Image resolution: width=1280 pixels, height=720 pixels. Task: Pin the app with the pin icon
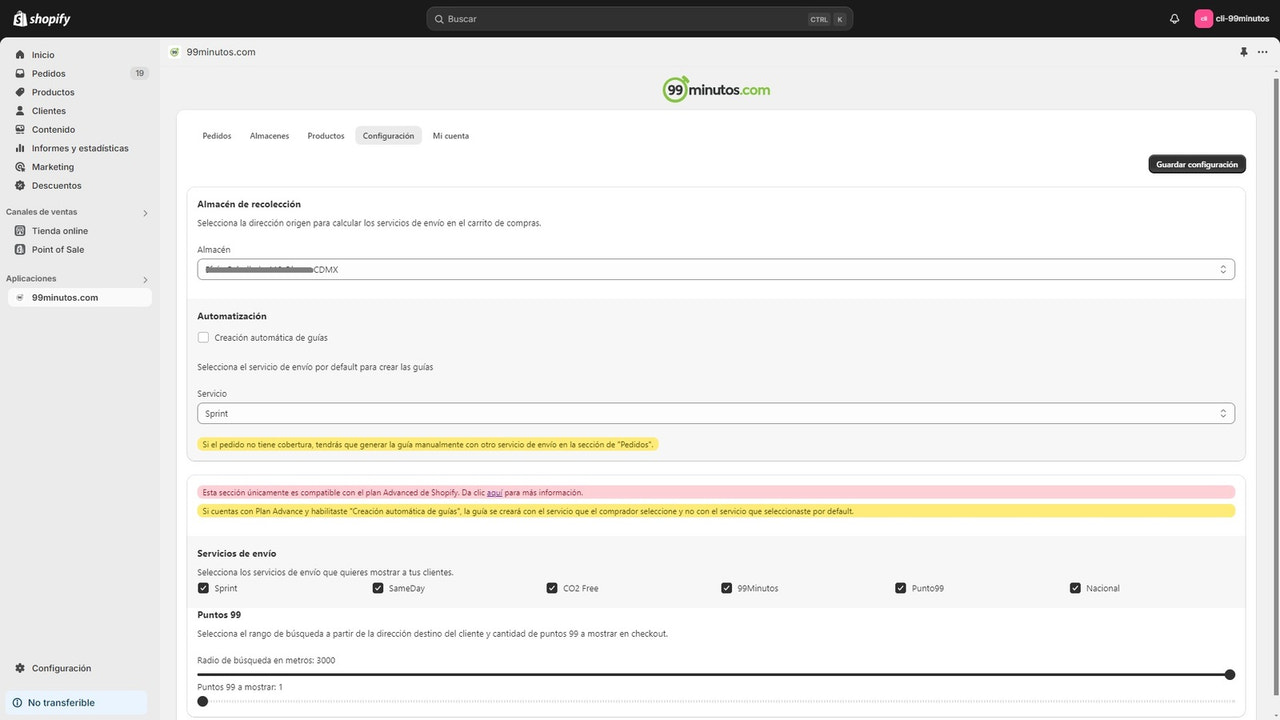pos(1244,52)
